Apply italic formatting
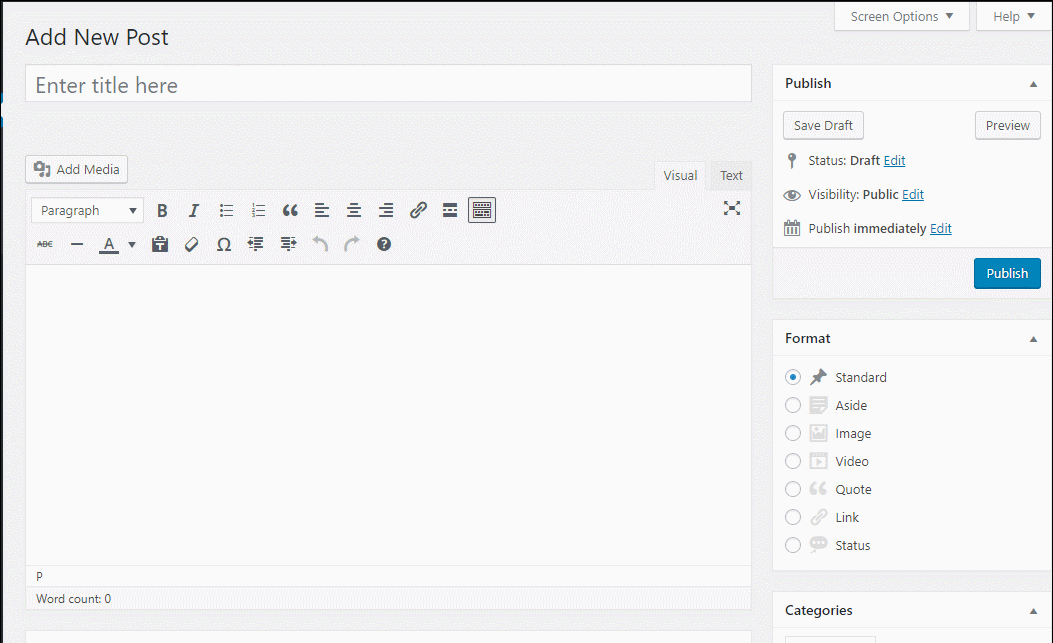The width and height of the screenshot is (1053, 643). (x=194, y=210)
